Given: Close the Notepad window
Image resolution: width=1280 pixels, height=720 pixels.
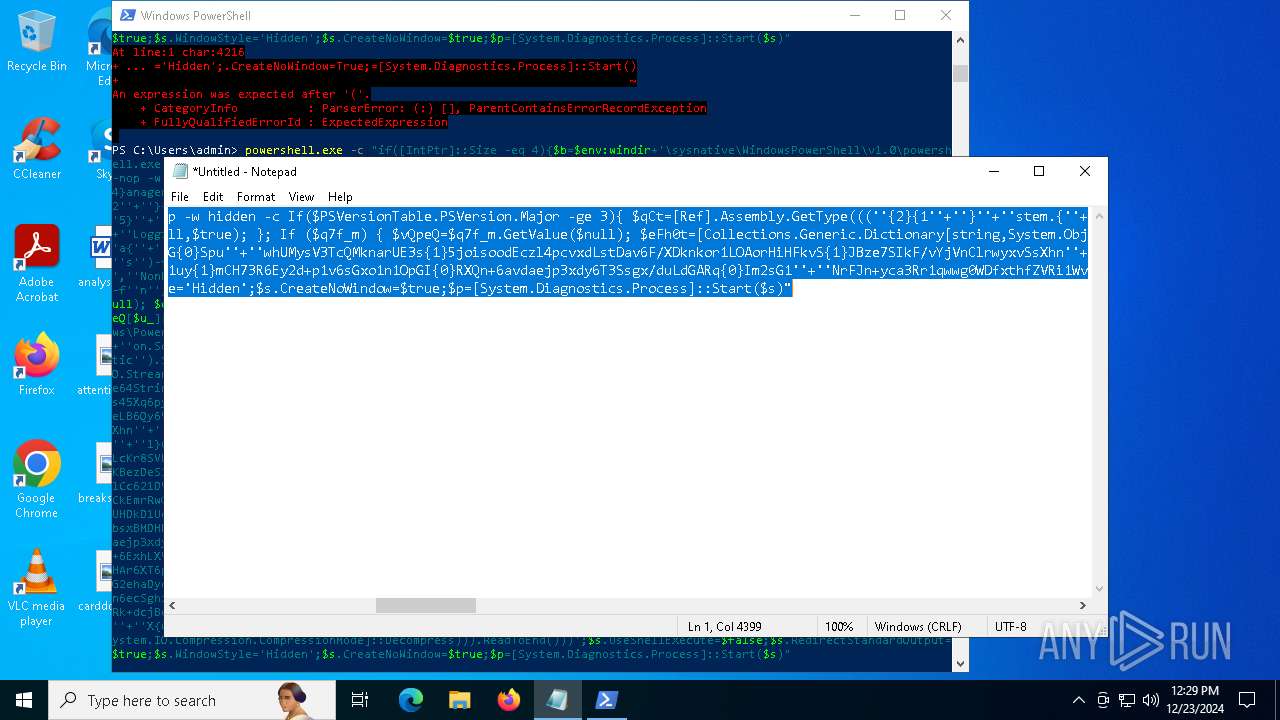Looking at the screenshot, I should 1085,171.
